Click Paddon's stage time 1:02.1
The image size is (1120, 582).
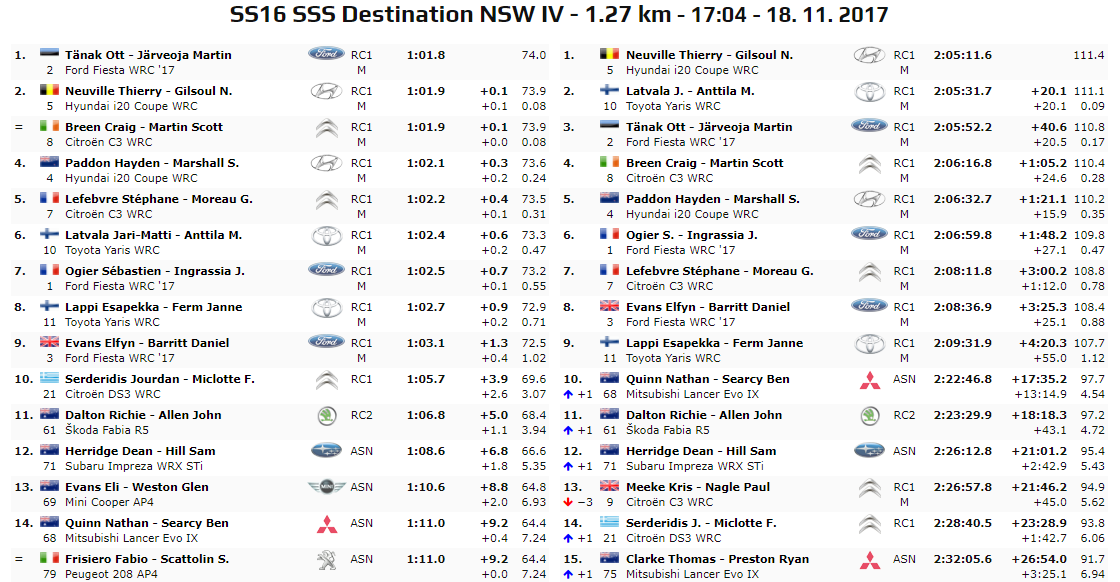426,163
